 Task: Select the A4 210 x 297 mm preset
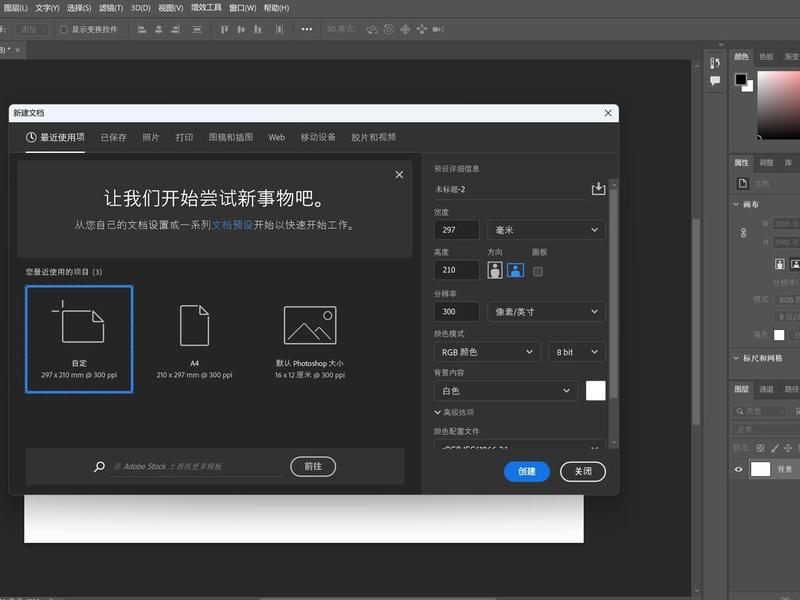[x=194, y=339]
